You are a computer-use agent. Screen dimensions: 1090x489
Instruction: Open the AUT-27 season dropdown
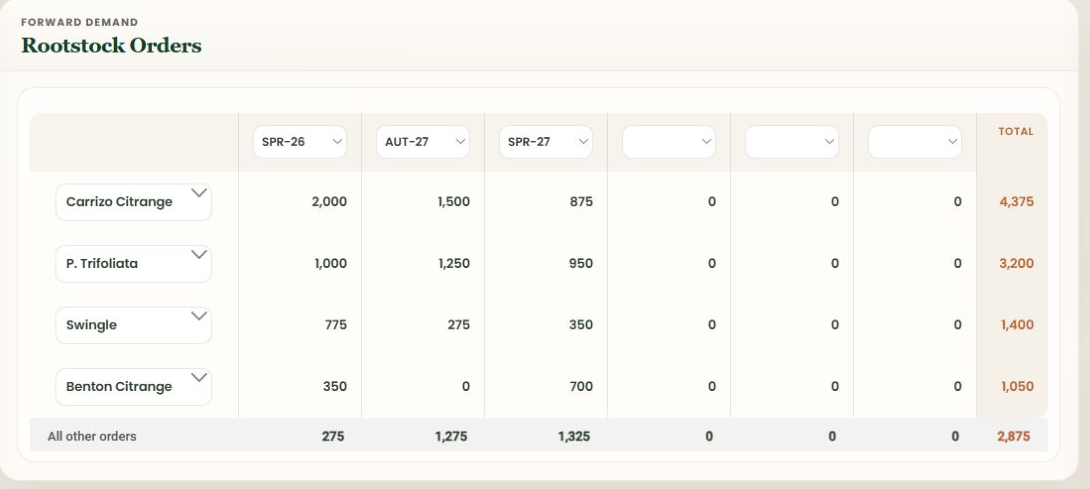(423, 142)
